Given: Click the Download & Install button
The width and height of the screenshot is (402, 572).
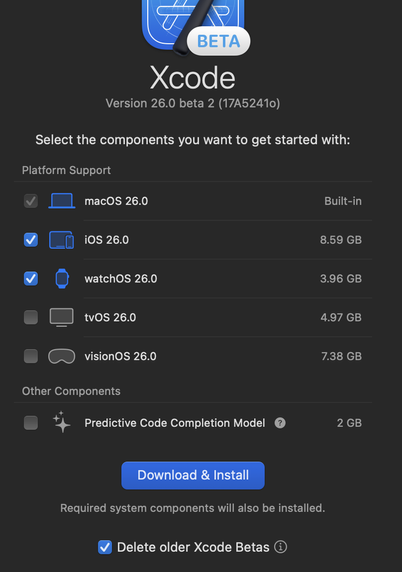Looking at the screenshot, I should (193, 475).
